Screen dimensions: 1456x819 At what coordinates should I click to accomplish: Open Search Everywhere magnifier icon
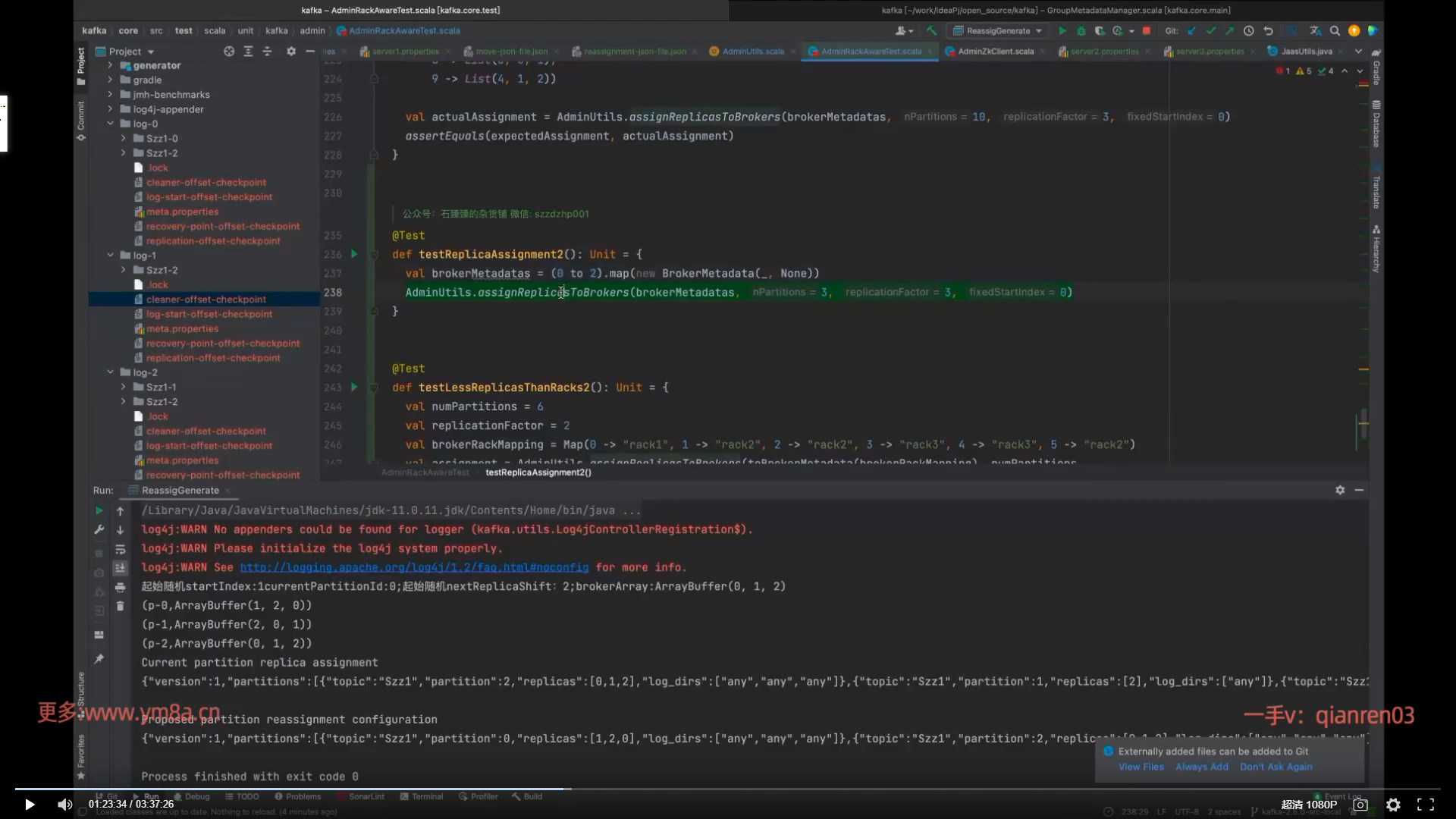1335,31
